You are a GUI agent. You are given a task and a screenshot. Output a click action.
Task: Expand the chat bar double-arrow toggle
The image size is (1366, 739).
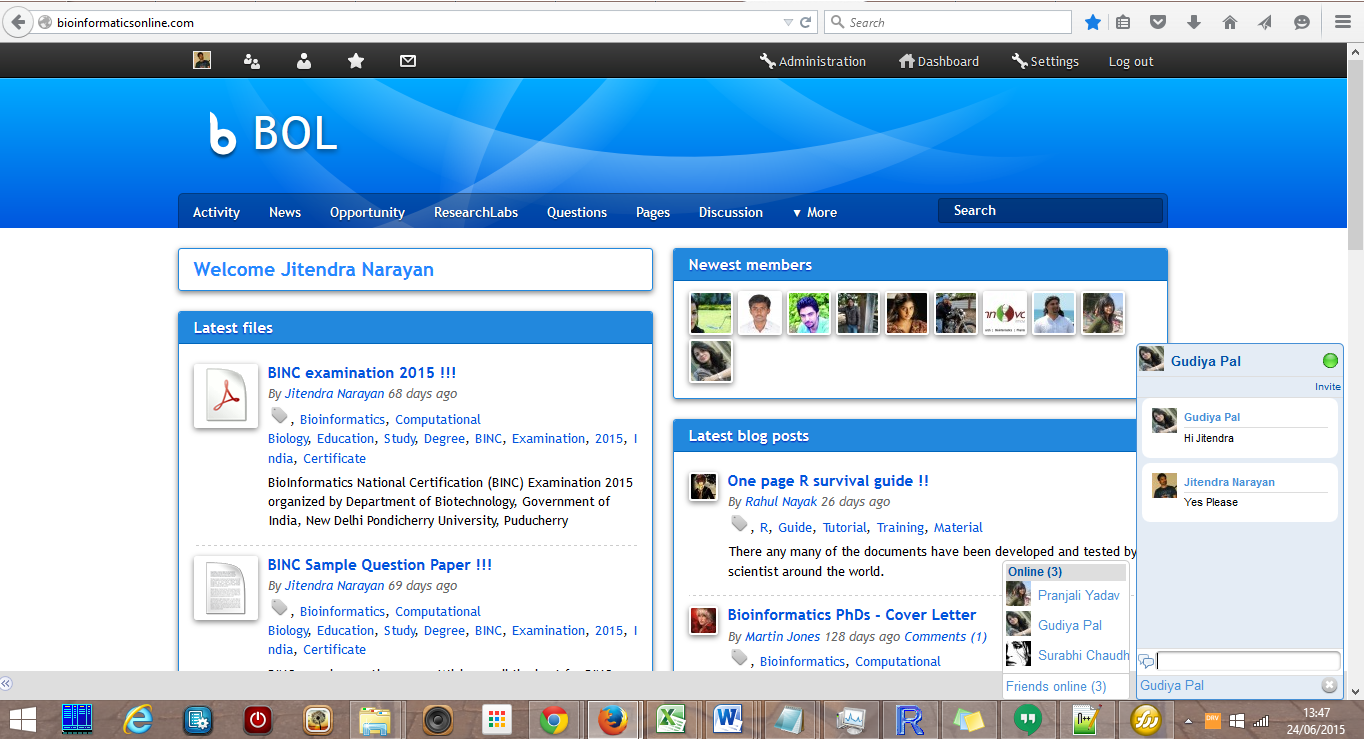point(6,684)
